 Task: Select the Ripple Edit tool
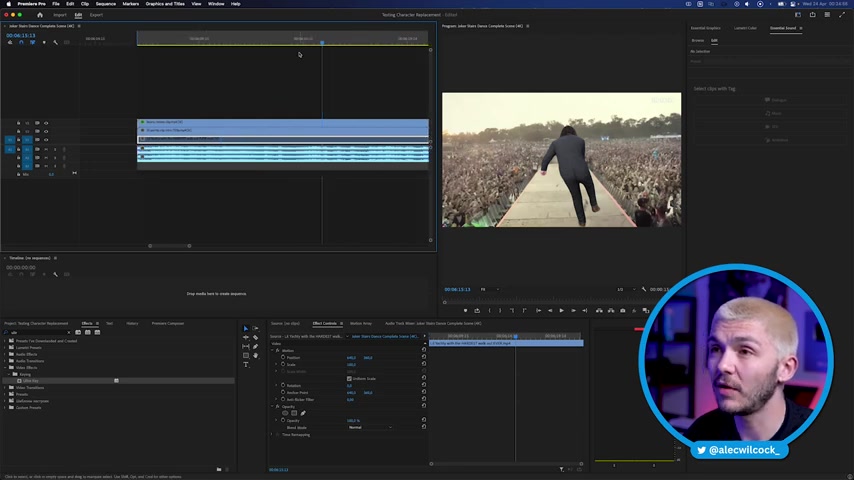(246, 337)
